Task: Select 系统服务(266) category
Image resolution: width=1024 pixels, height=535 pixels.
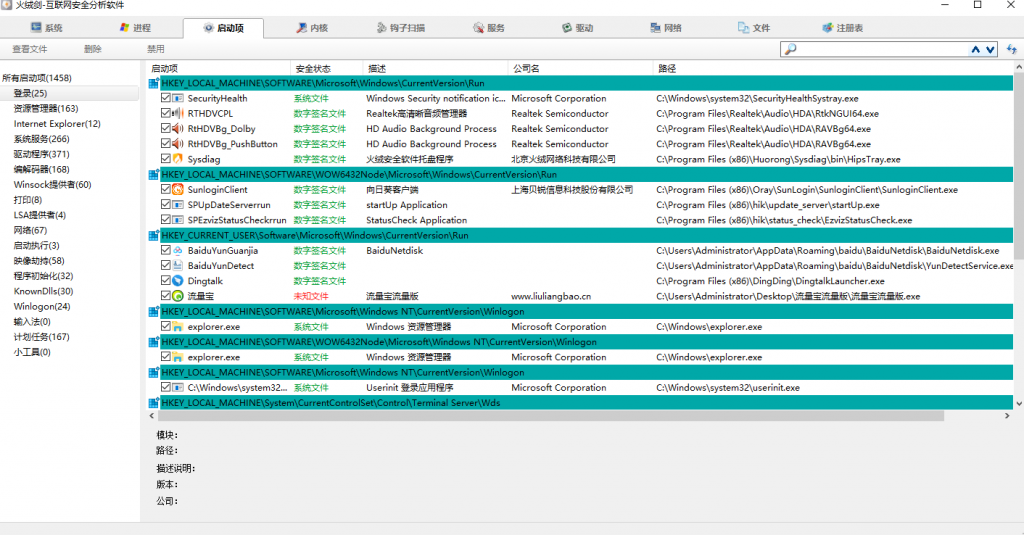Action: 41,138
